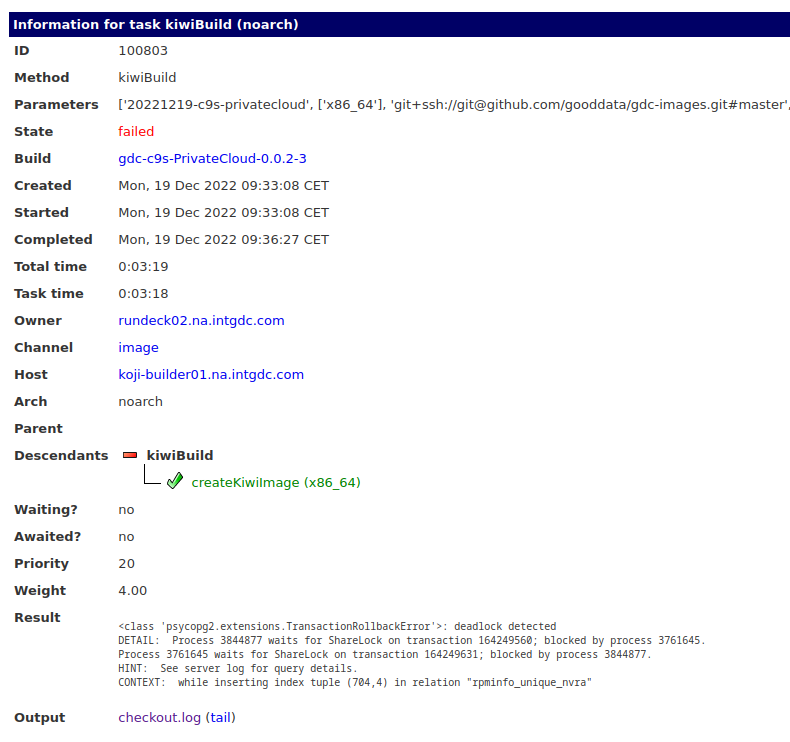Image resolution: width=790 pixels, height=742 pixels.
Task: Click Method value kiwiBuild
Action: tap(147, 78)
